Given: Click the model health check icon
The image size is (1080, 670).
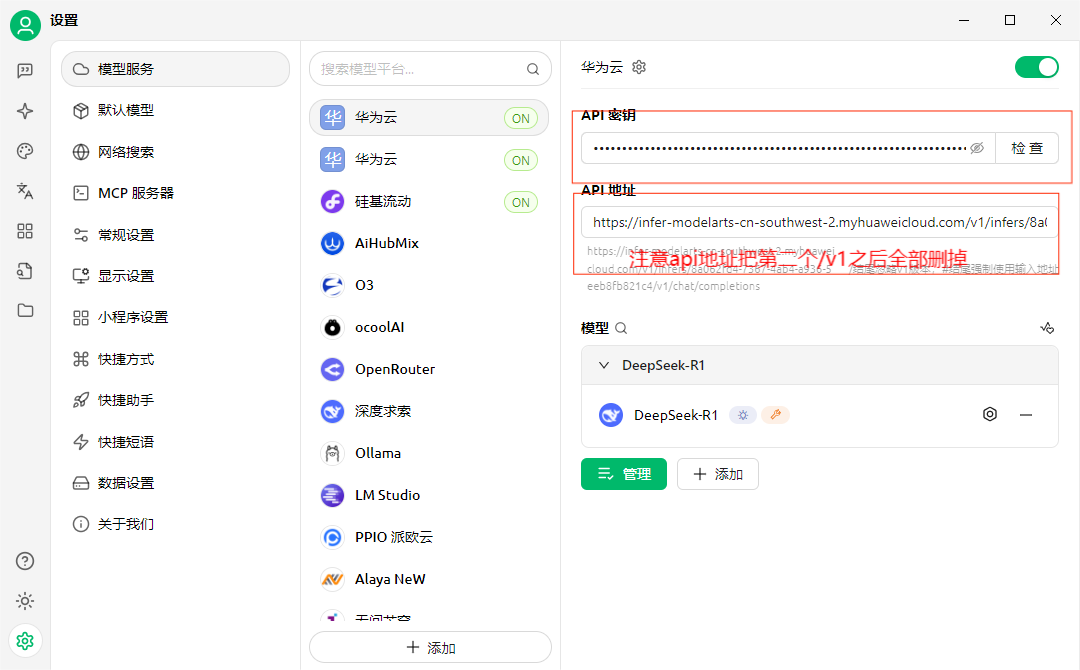Looking at the screenshot, I should pos(1047,328).
